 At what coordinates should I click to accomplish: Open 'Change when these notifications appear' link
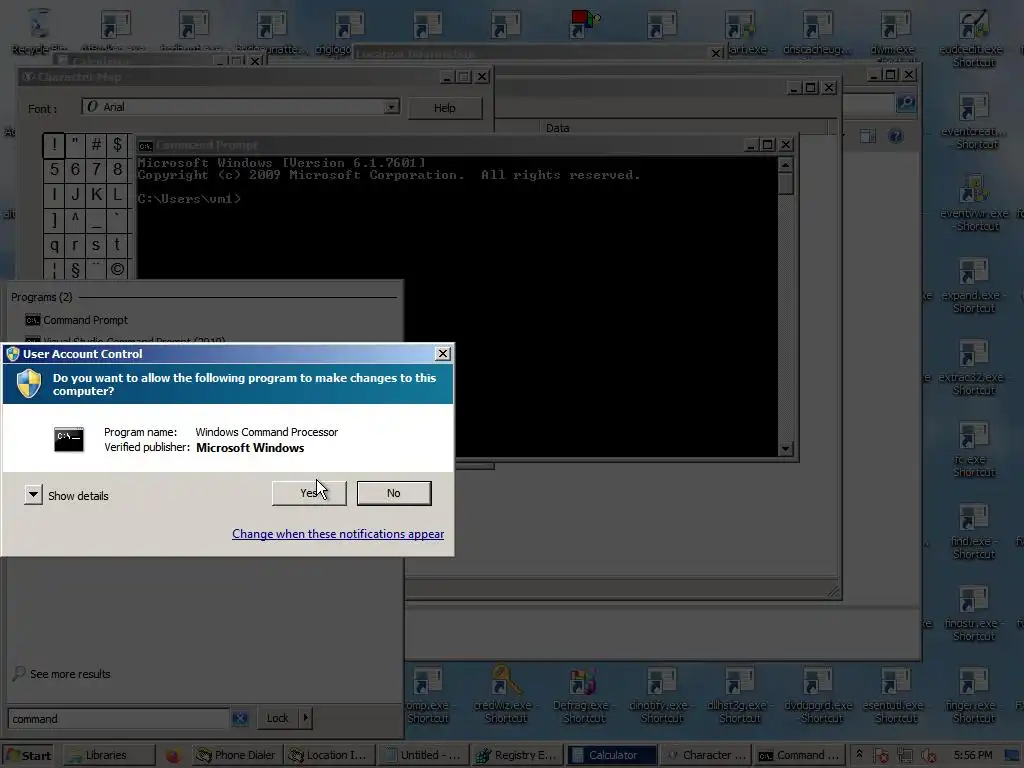338,534
